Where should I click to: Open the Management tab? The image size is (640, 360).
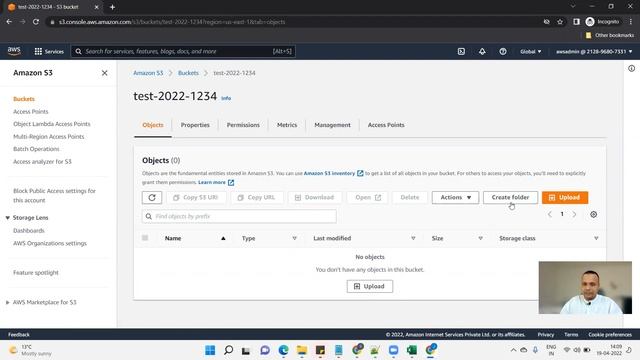tap(332, 125)
